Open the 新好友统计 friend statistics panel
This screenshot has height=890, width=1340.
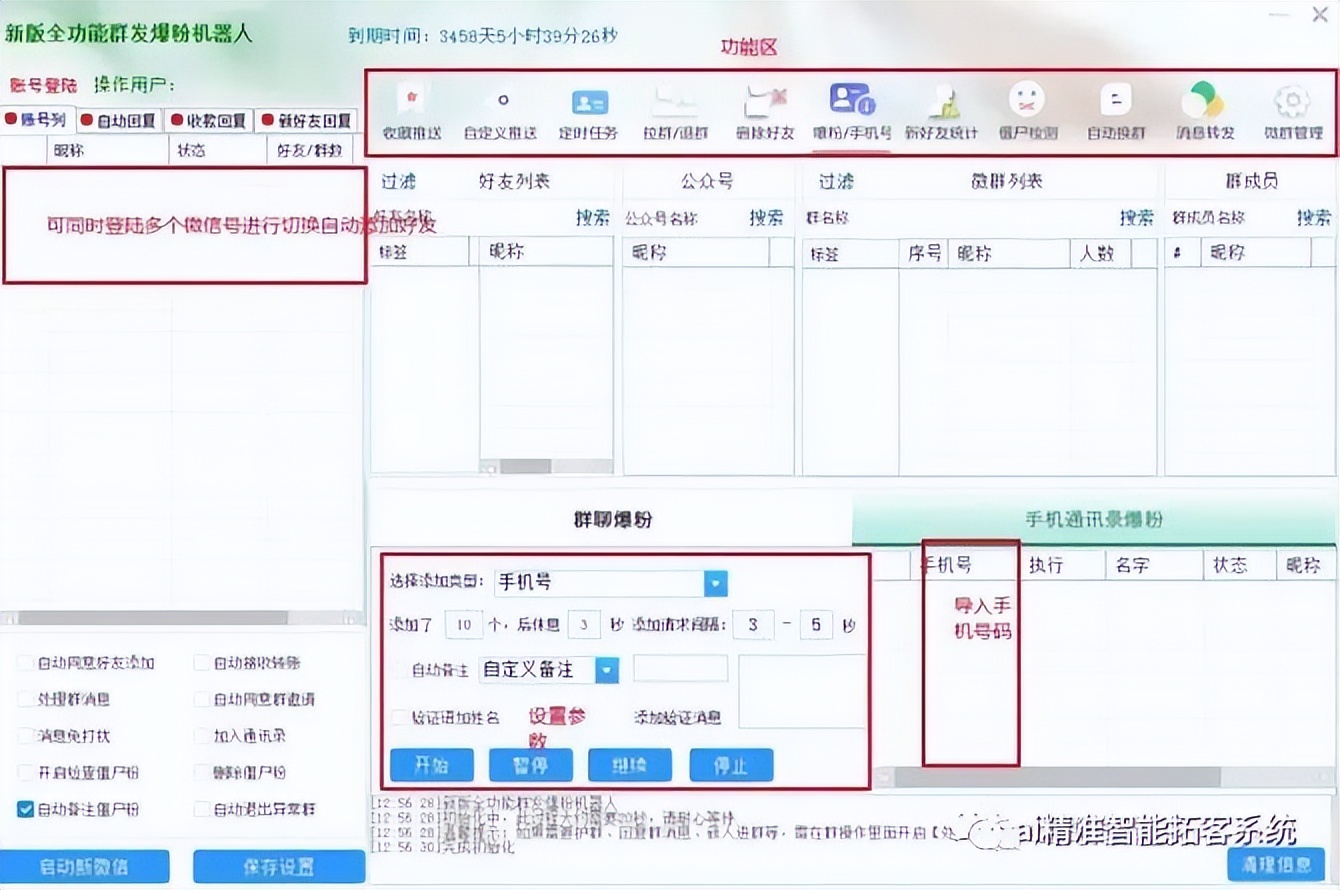(941, 110)
